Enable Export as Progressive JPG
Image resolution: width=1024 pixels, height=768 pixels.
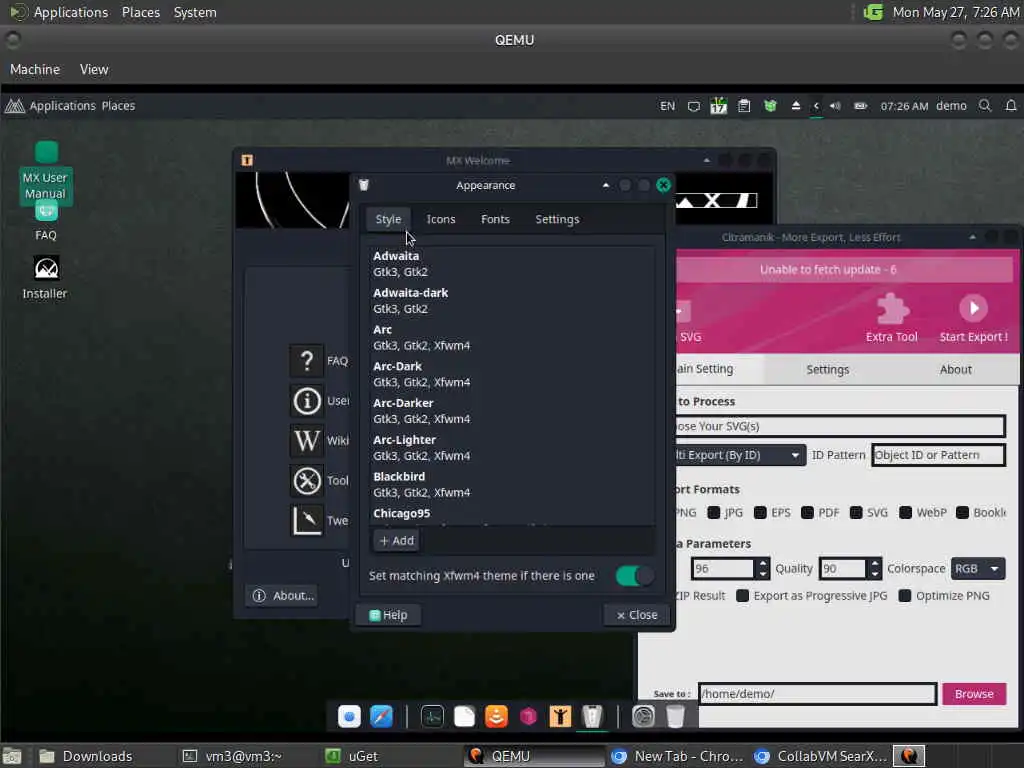pos(743,596)
